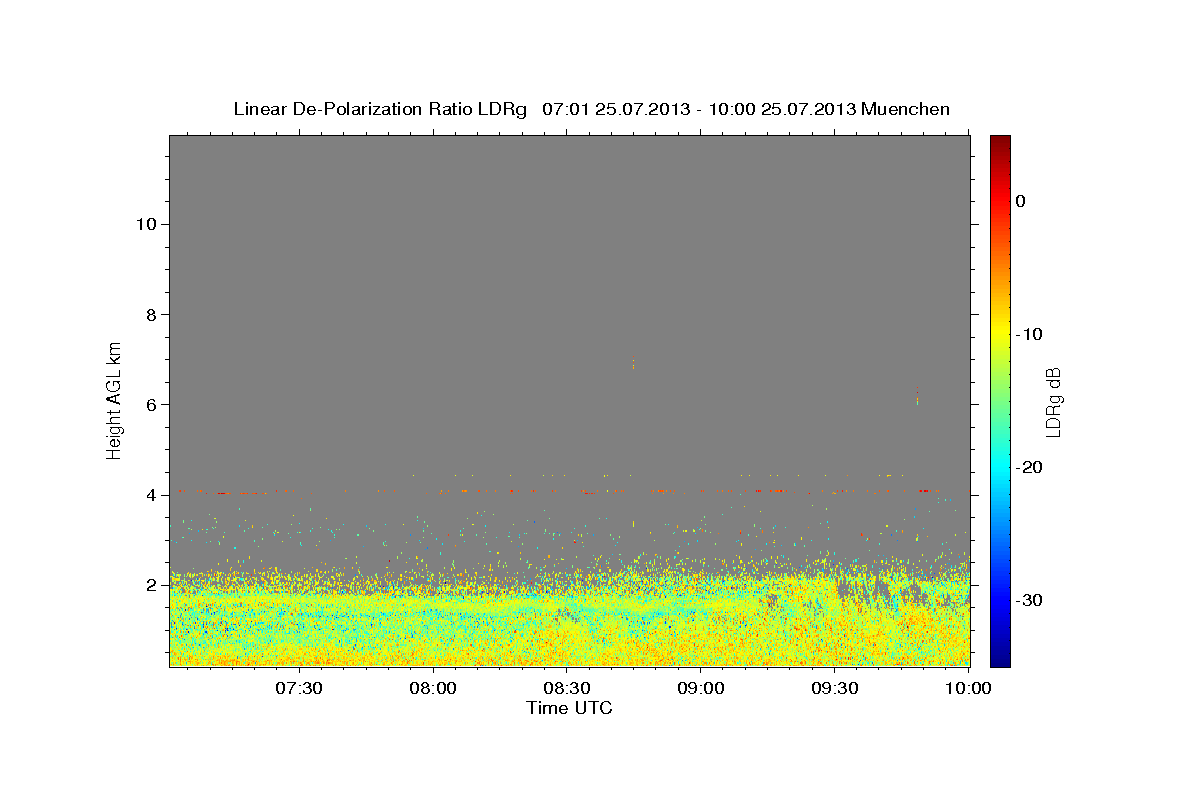Click the height axis label 6

[149, 405]
